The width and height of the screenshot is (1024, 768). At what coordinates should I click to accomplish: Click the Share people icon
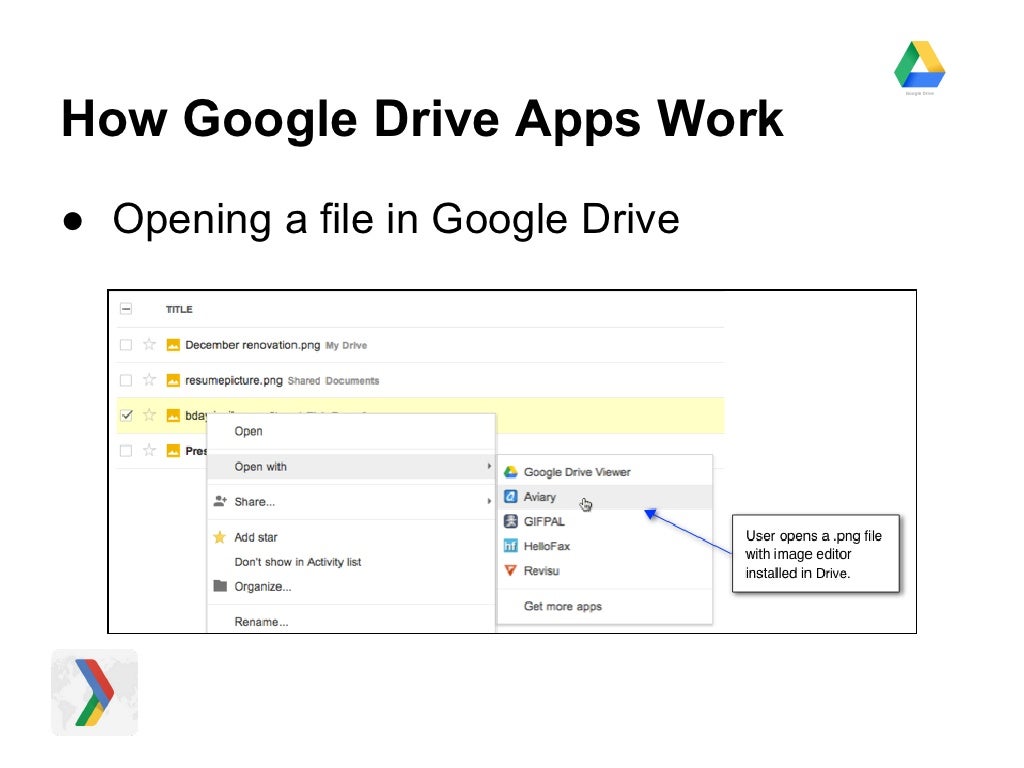click(x=220, y=502)
